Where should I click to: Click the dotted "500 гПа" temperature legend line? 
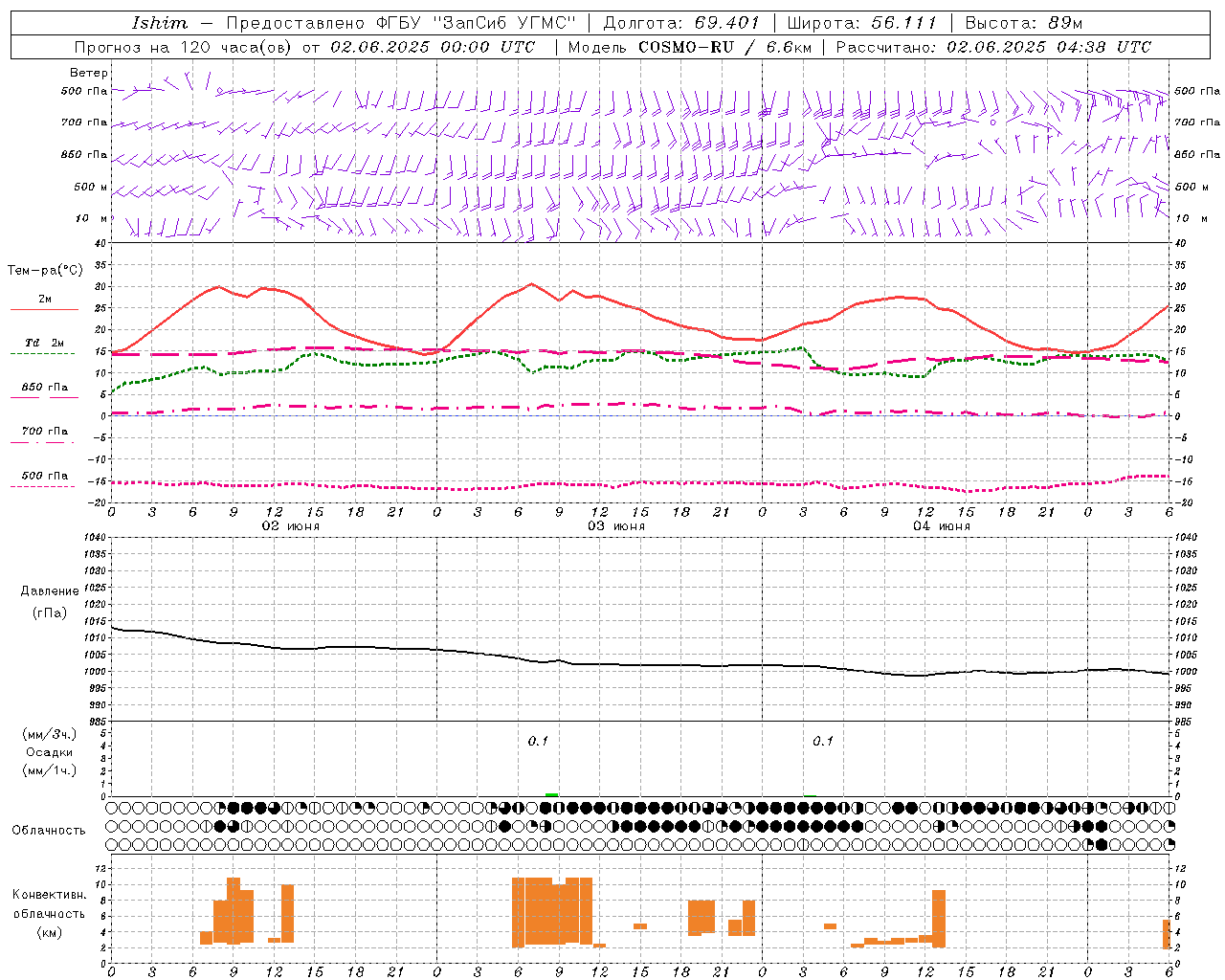44,486
